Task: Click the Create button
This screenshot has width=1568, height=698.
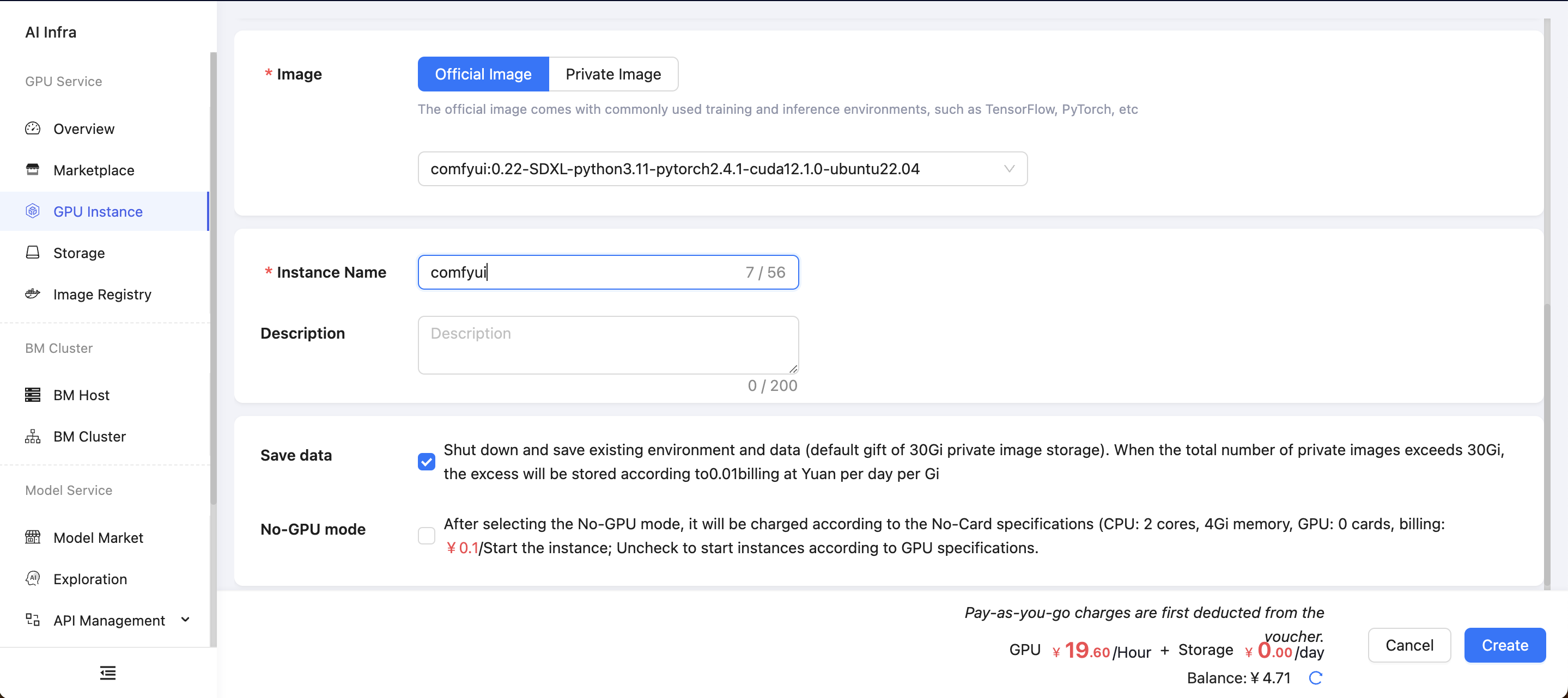Action: click(x=1505, y=645)
